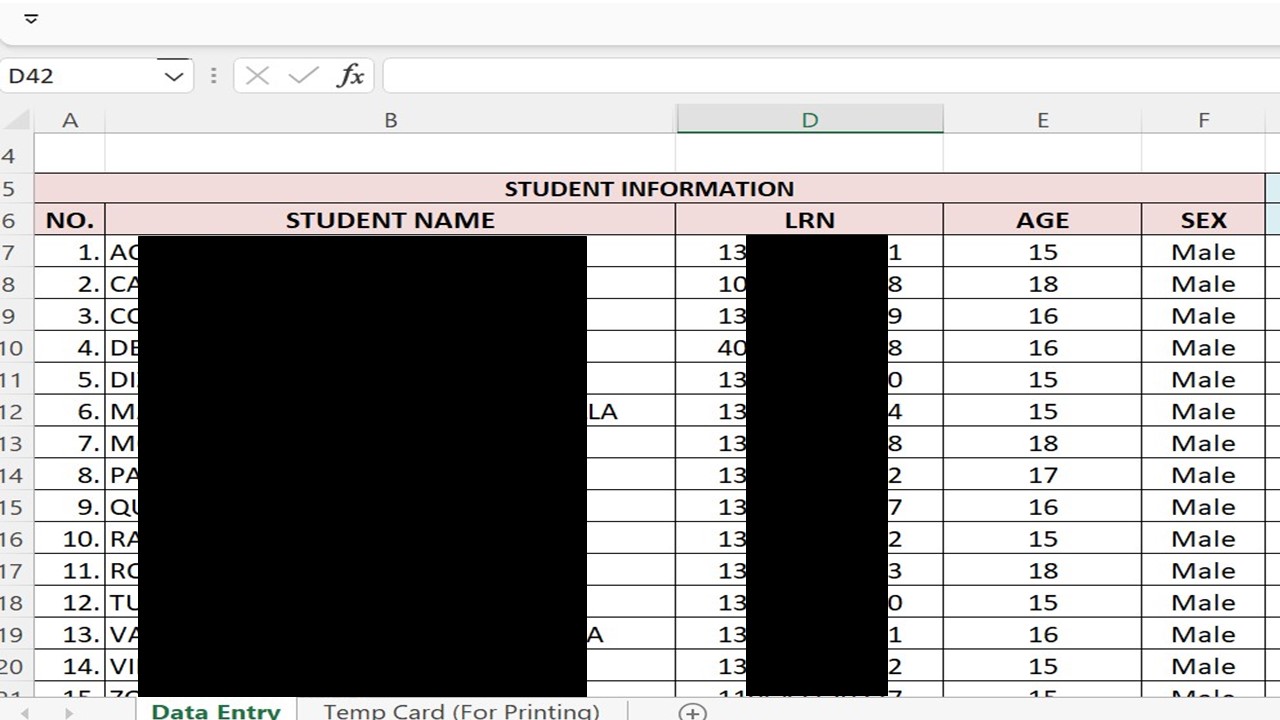Add a new sheet with plus button
The height and width of the screenshot is (720, 1280).
[692, 712]
